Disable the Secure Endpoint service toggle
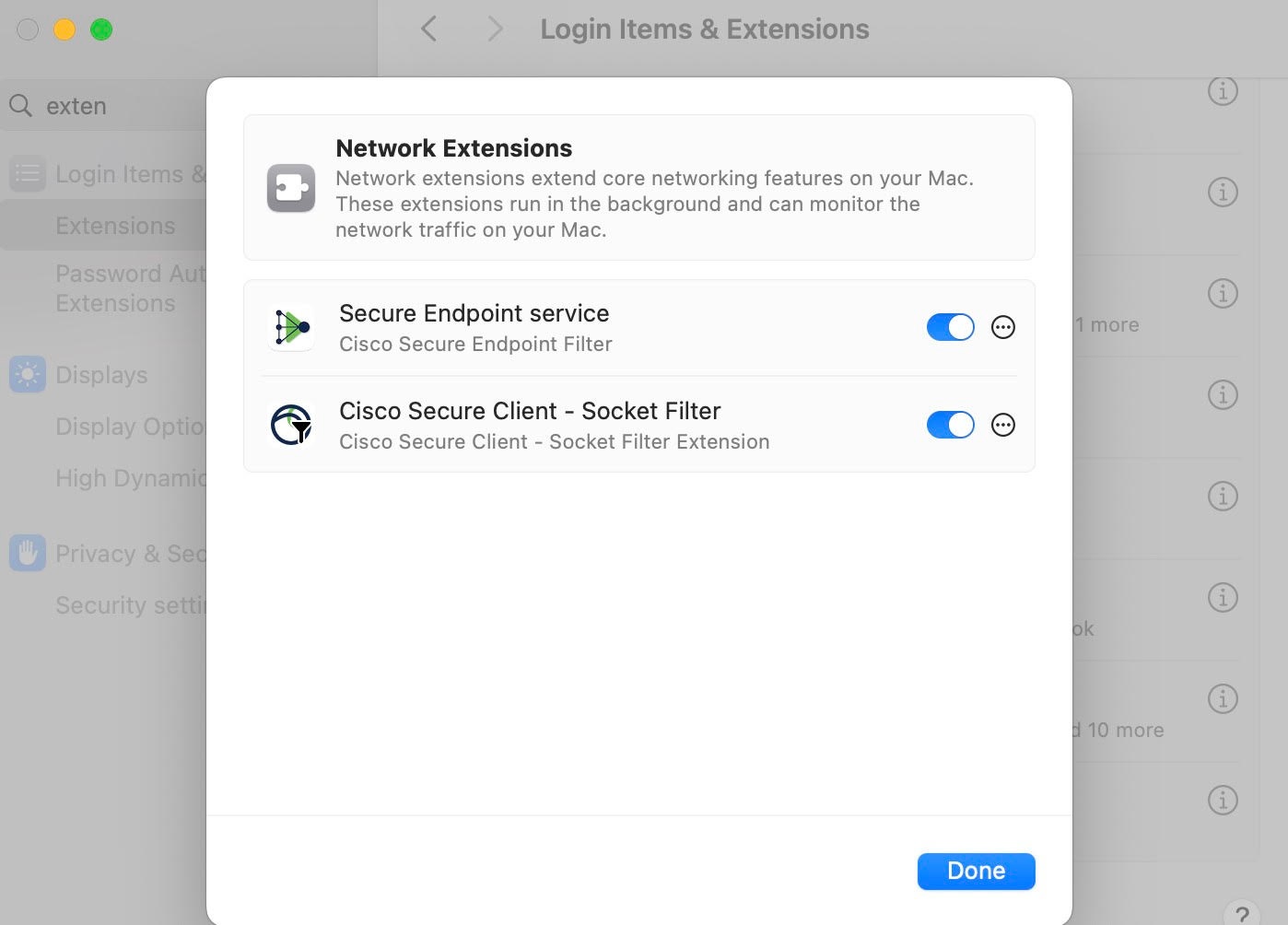This screenshot has height=925, width=1288. click(x=950, y=327)
